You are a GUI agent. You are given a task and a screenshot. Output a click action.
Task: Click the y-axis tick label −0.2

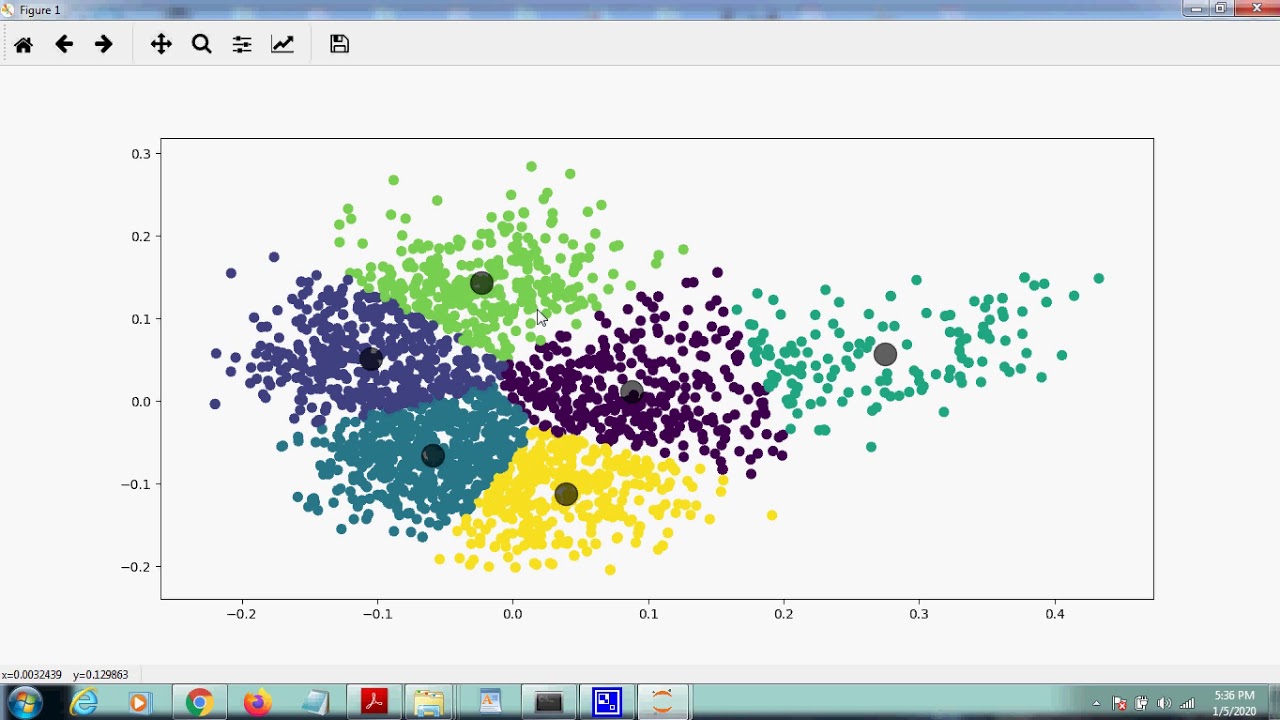[x=136, y=567]
